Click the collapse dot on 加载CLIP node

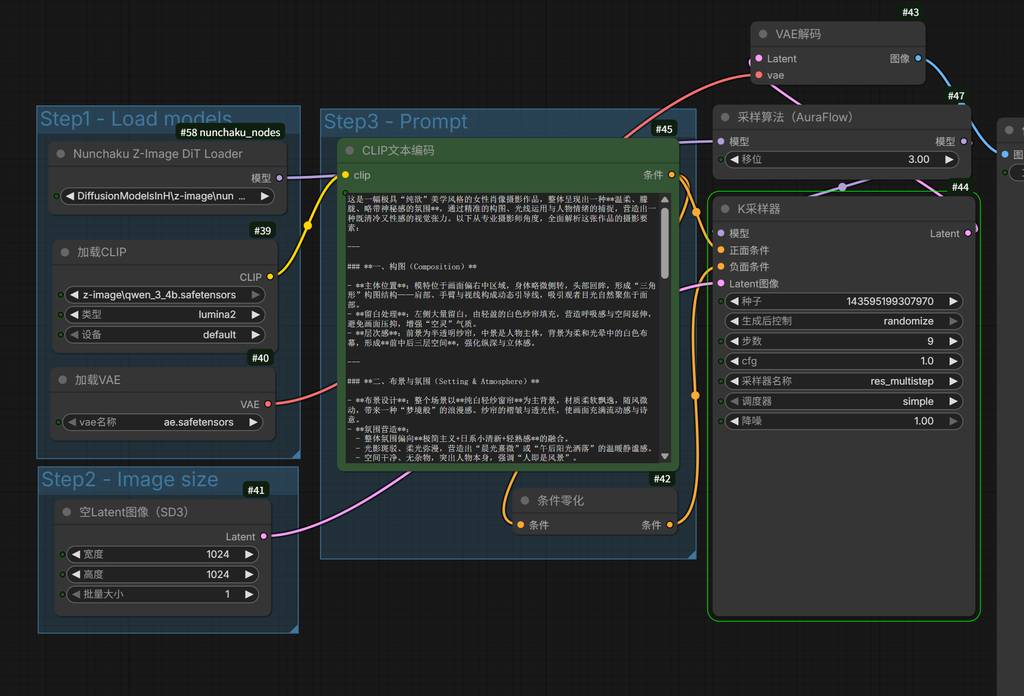(x=65, y=252)
